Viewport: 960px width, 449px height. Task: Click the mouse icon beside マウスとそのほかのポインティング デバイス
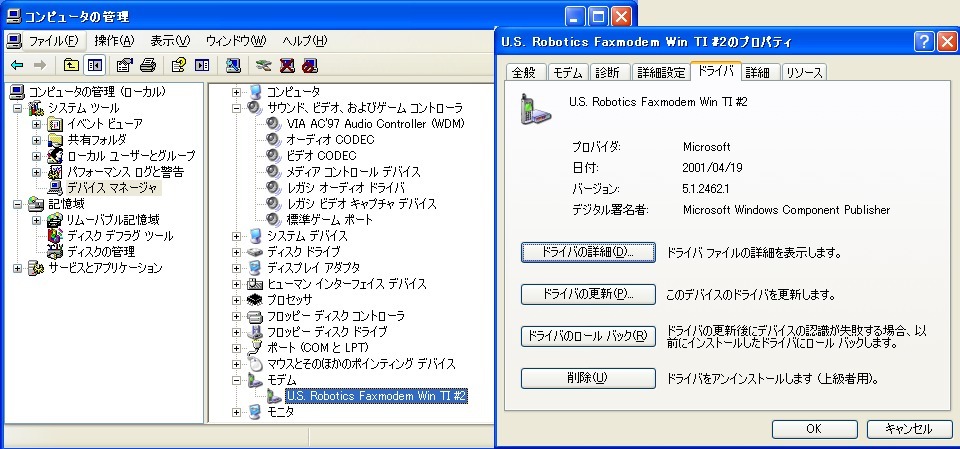pos(255,364)
